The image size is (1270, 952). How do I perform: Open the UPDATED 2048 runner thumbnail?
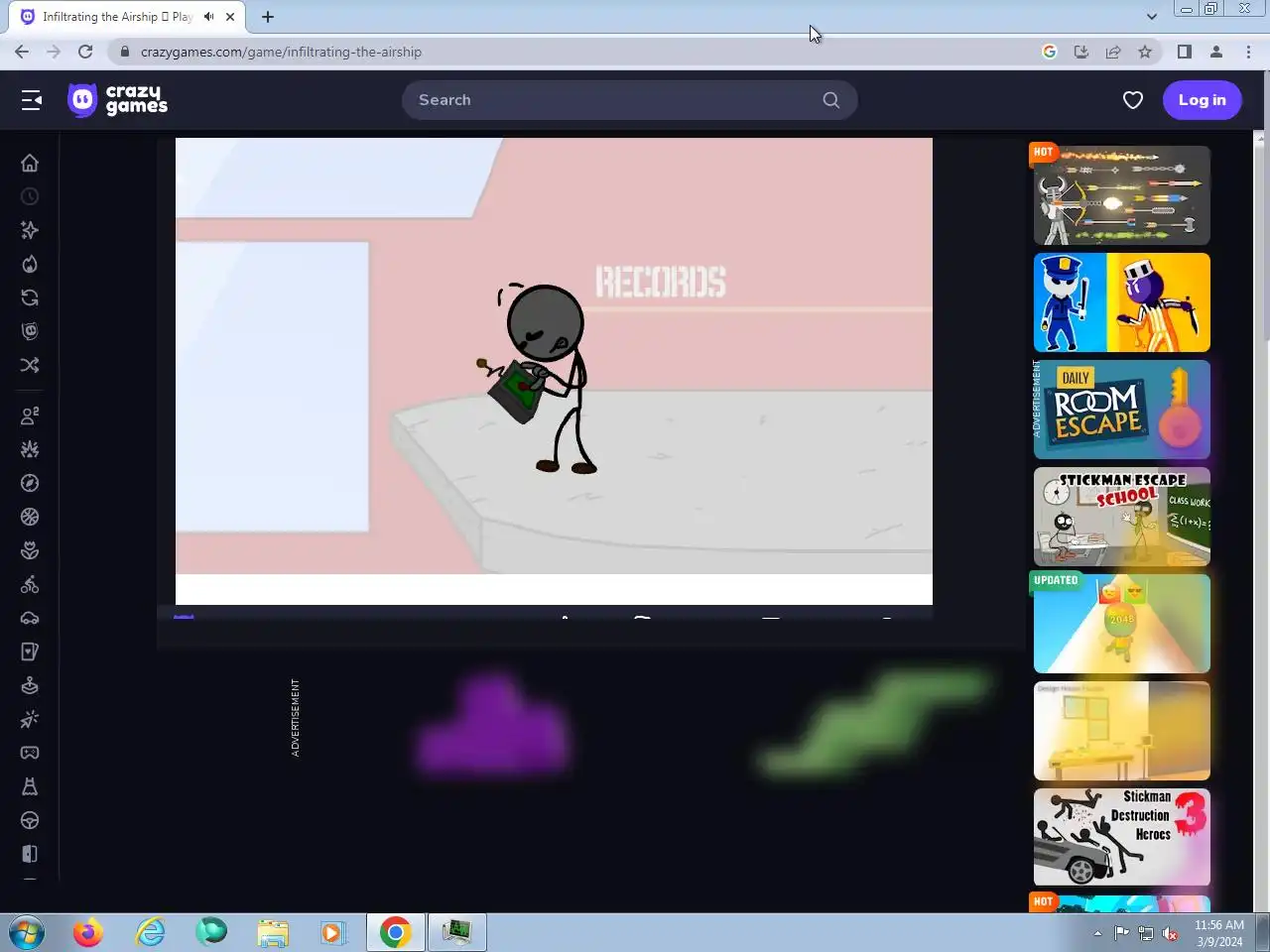click(x=1121, y=624)
